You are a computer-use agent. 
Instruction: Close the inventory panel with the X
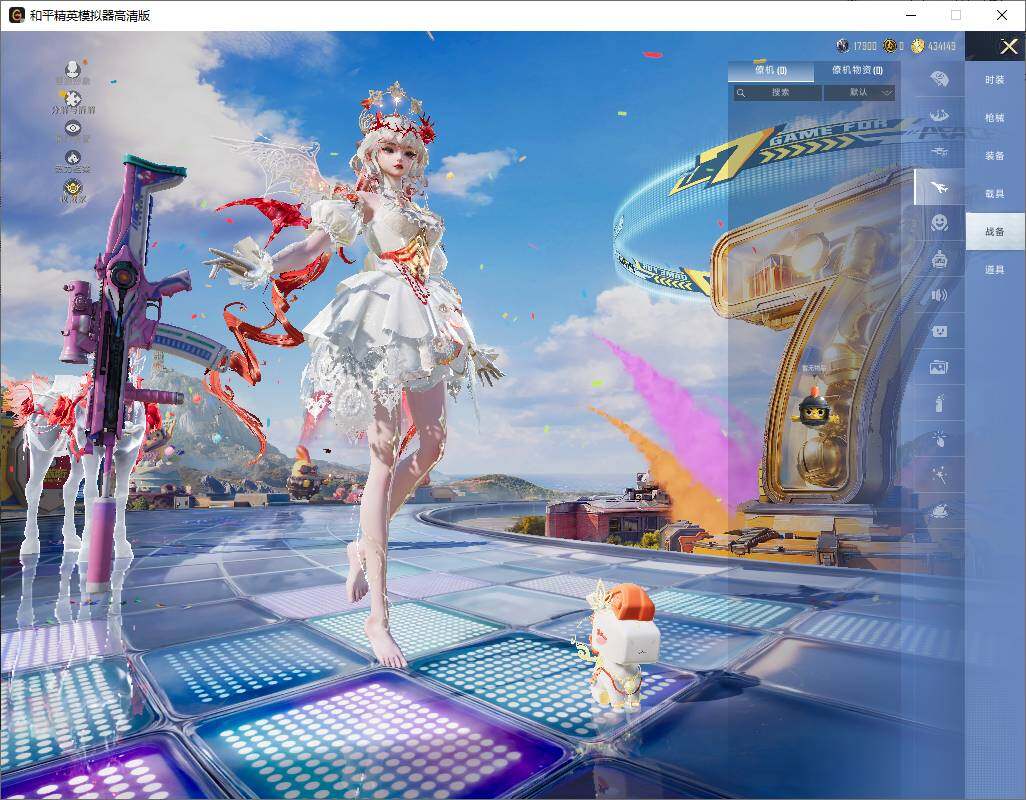[1008, 46]
